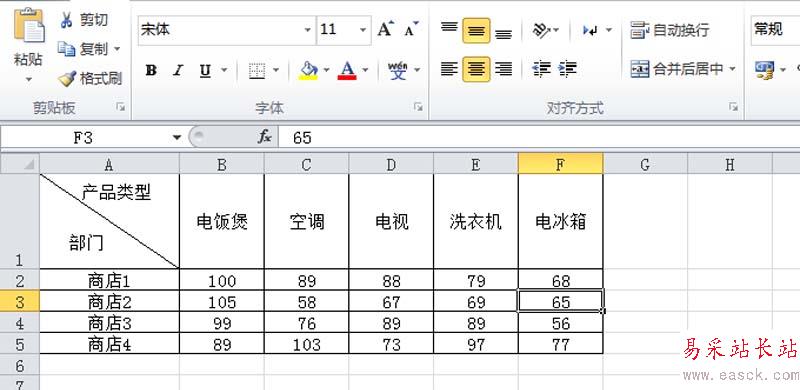Open the borders dropdown arrow
This screenshot has width=800, height=390.
(x=276, y=70)
